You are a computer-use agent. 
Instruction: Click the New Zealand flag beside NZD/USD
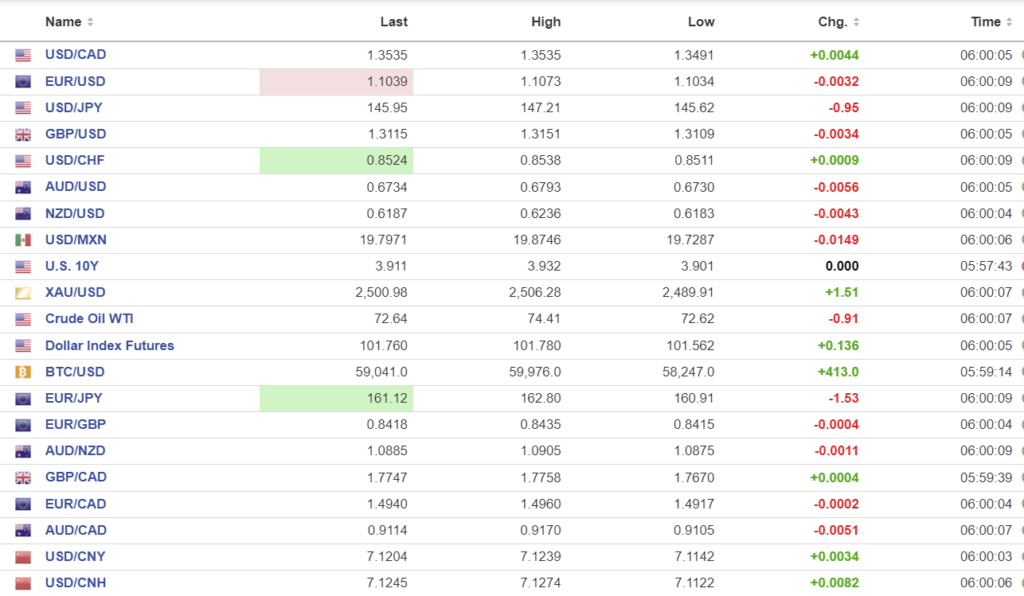click(x=23, y=214)
